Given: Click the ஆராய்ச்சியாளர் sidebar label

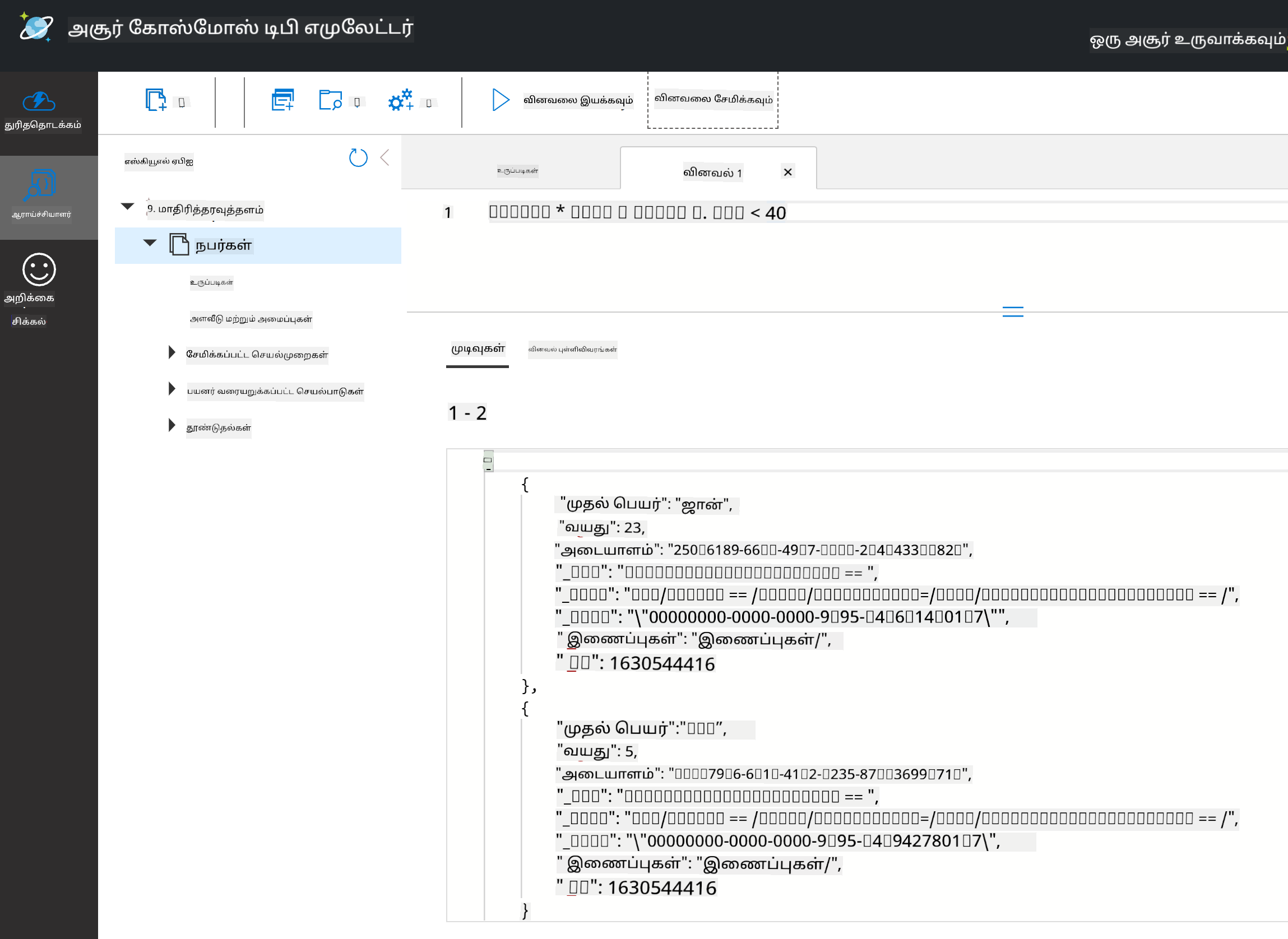Looking at the screenshot, I should click(x=41, y=214).
